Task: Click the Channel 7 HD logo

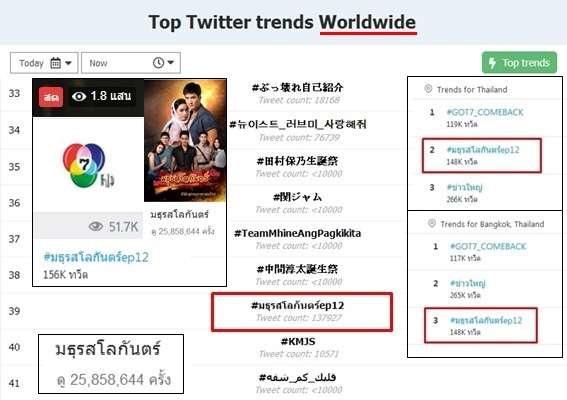Action: click(87, 165)
